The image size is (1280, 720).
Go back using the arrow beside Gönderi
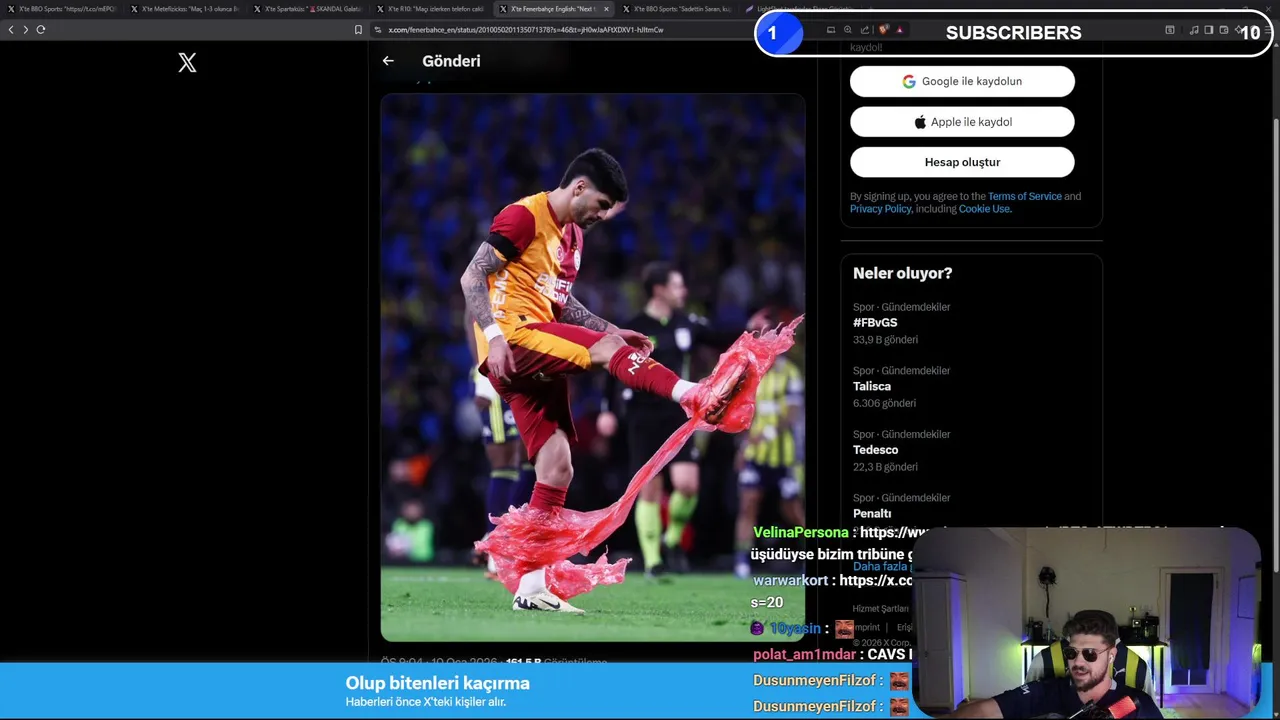pyautogui.click(x=388, y=61)
